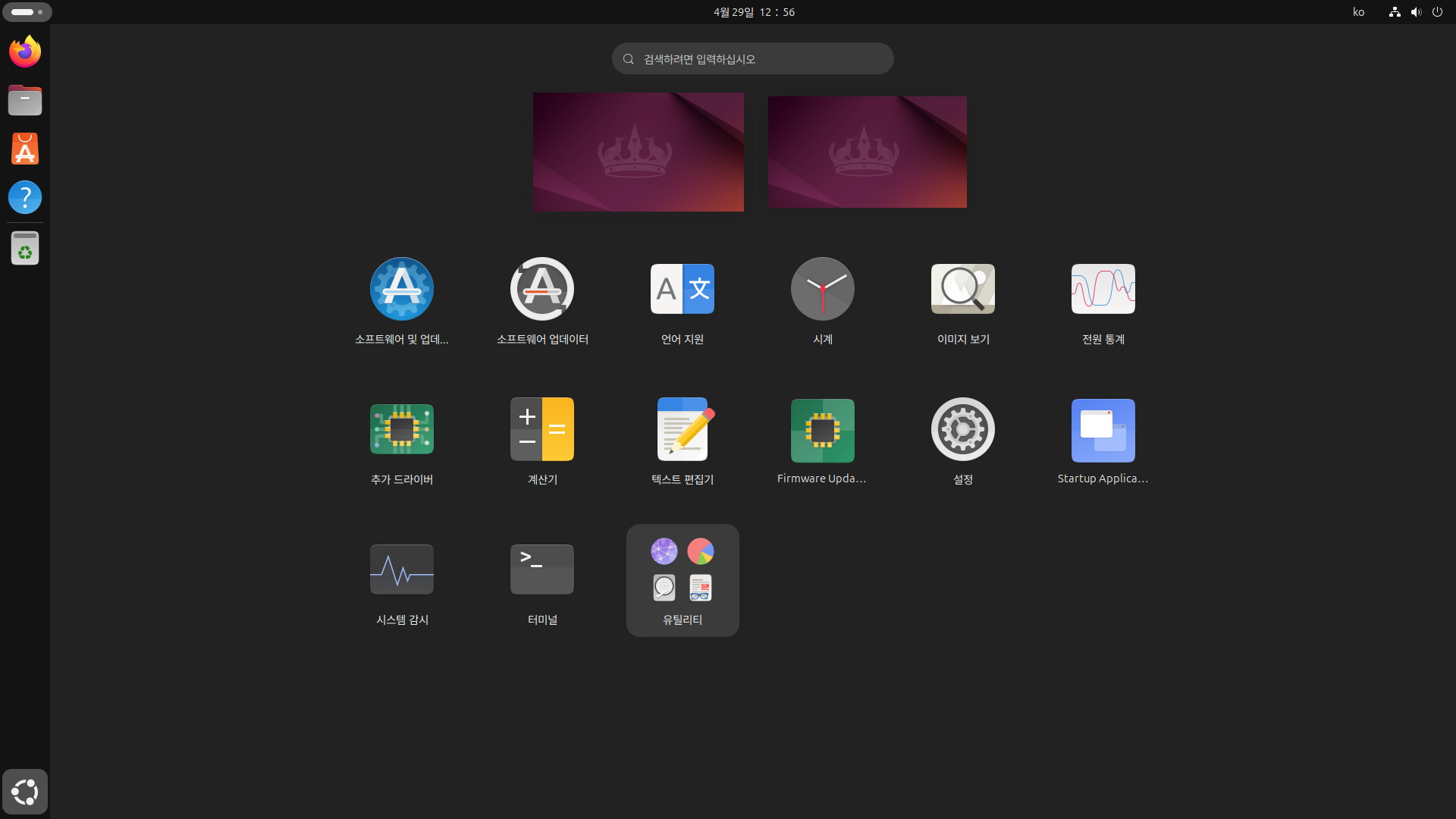Click the Show Apps button in dock
The image size is (1456, 819).
tap(25, 792)
